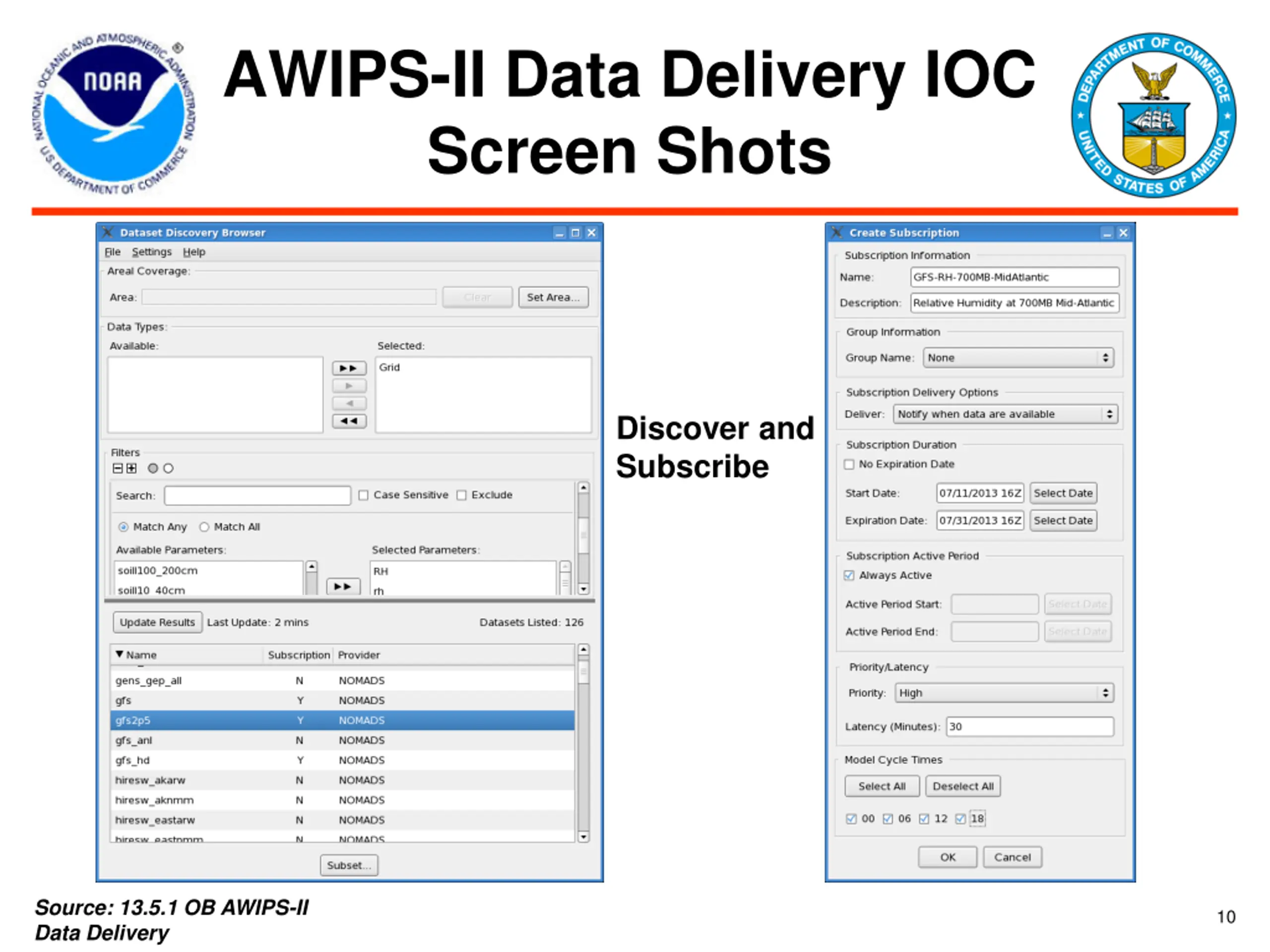
Task: Click the Search filter field
Action: [257, 495]
